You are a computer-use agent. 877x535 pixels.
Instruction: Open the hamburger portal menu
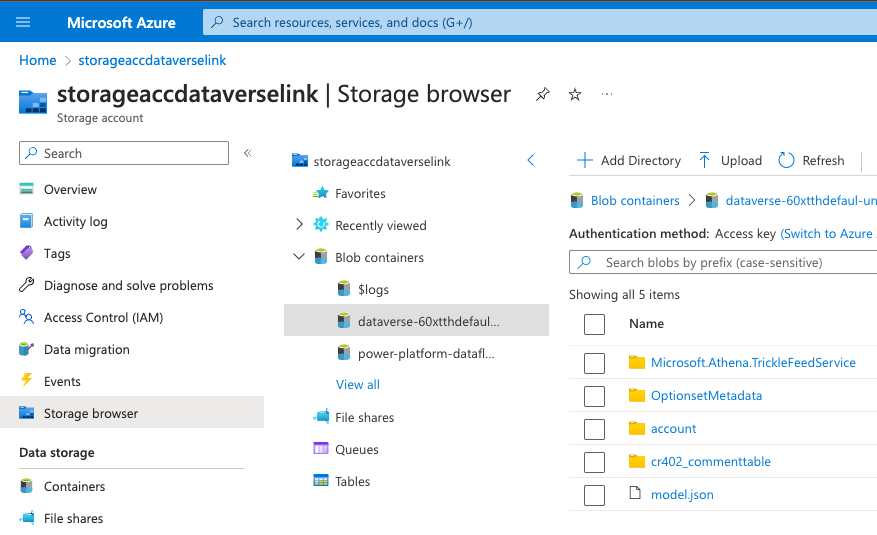coord(23,22)
